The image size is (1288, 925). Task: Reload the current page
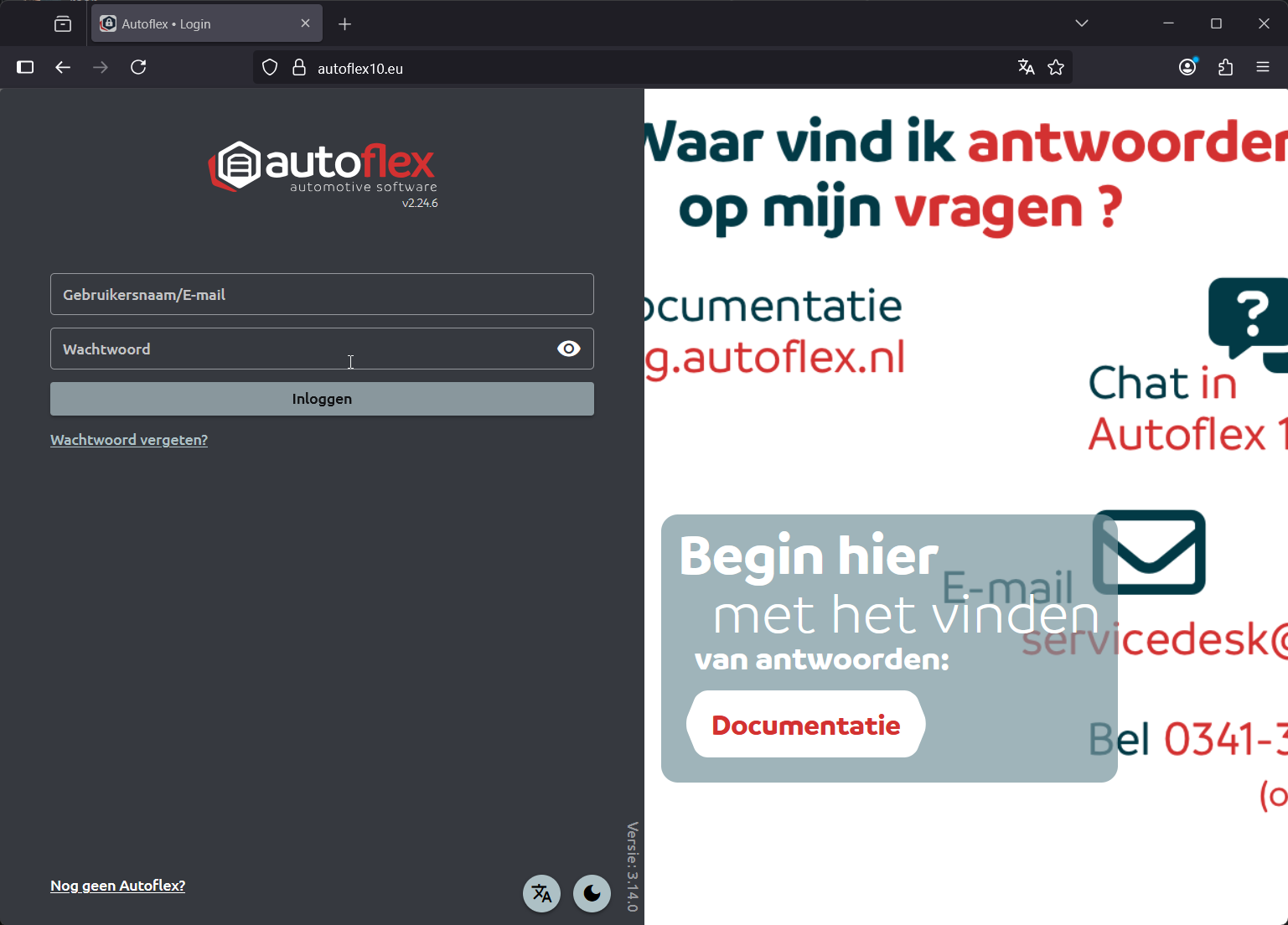(139, 68)
